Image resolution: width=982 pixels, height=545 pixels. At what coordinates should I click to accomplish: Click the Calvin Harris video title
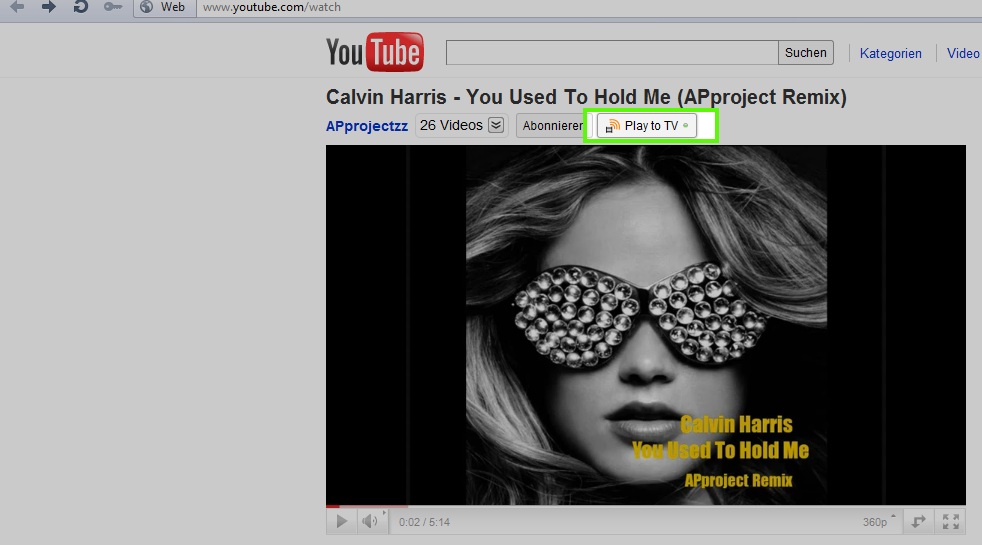[586, 97]
